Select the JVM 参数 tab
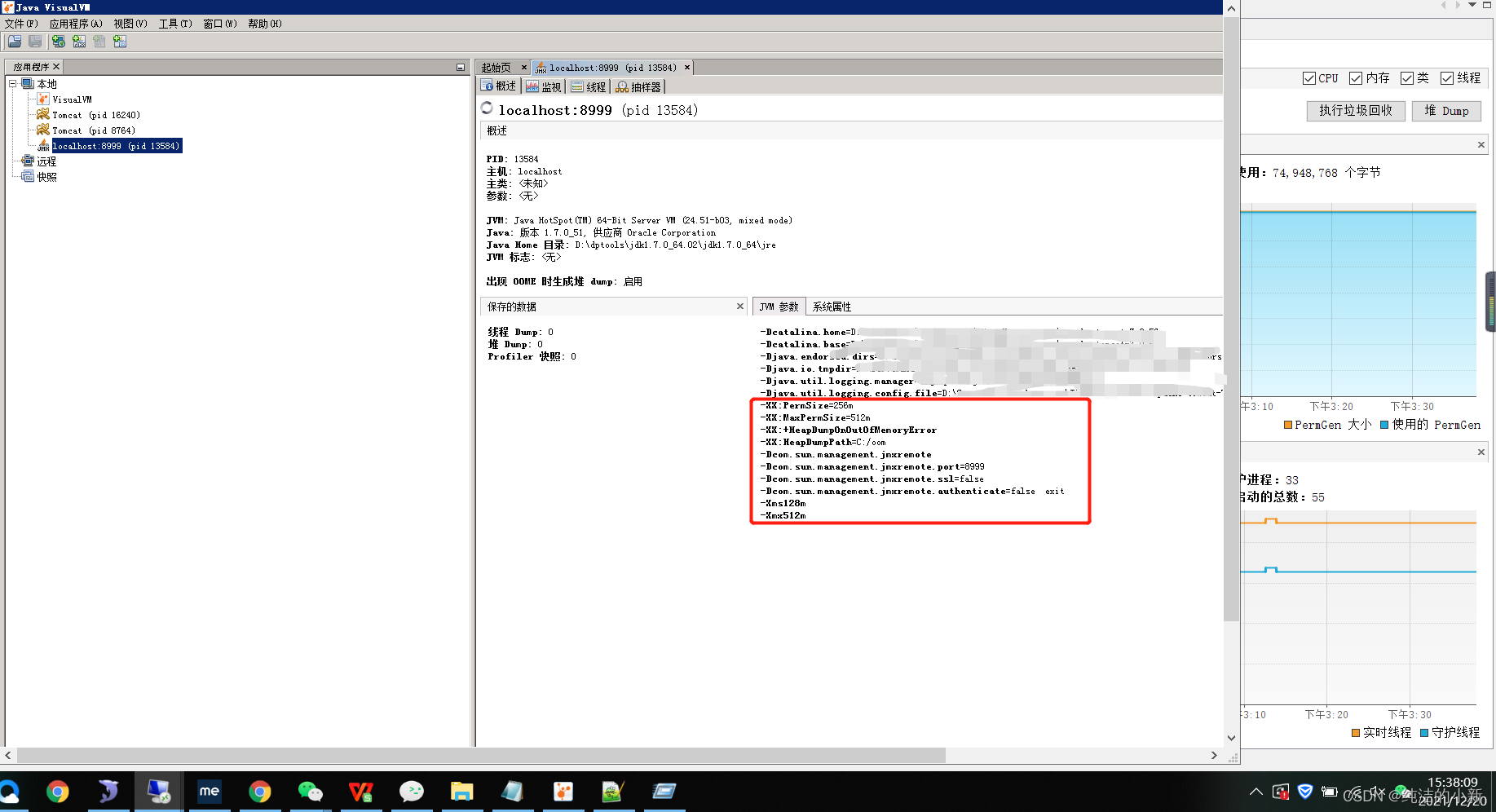 coord(779,307)
